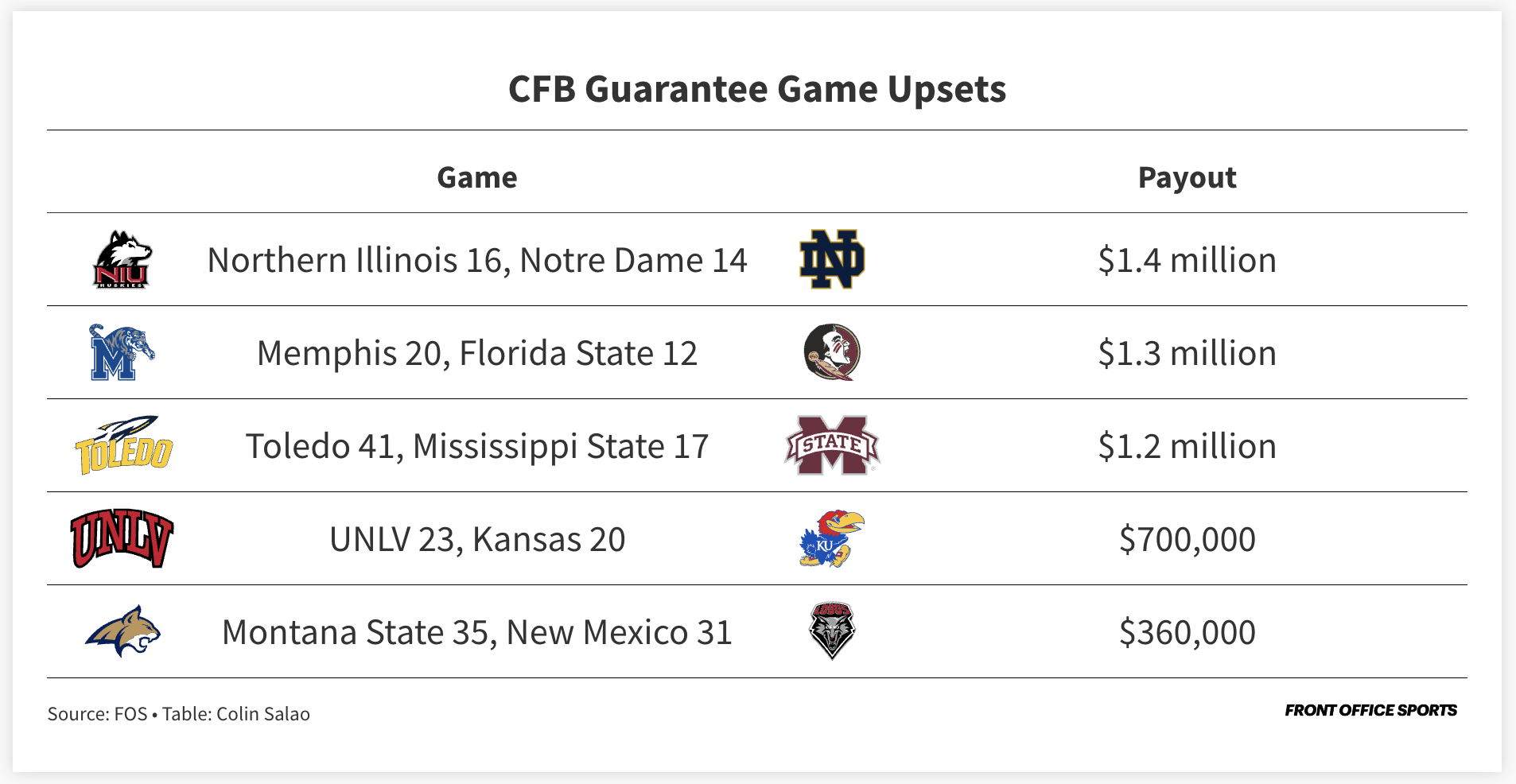Click the $360,000 payout value

tap(1187, 632)
